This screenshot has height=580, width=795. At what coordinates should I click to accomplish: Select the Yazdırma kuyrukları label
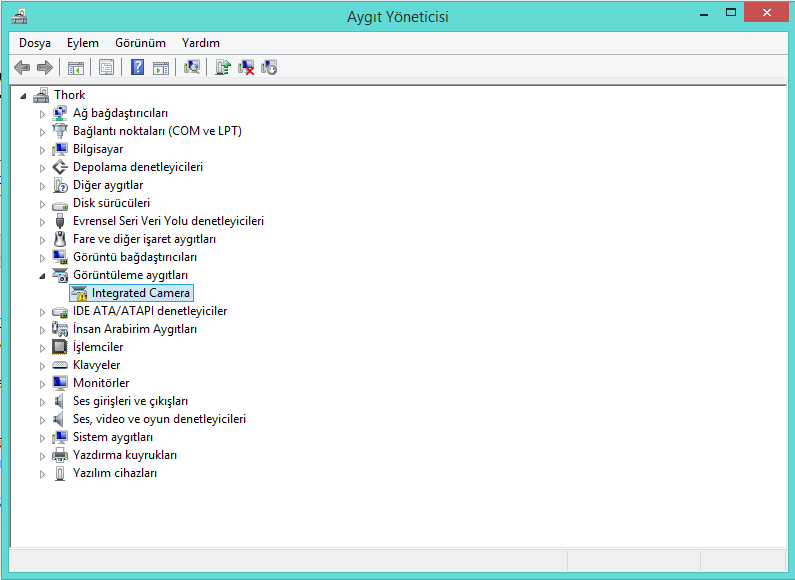point(125,455)
